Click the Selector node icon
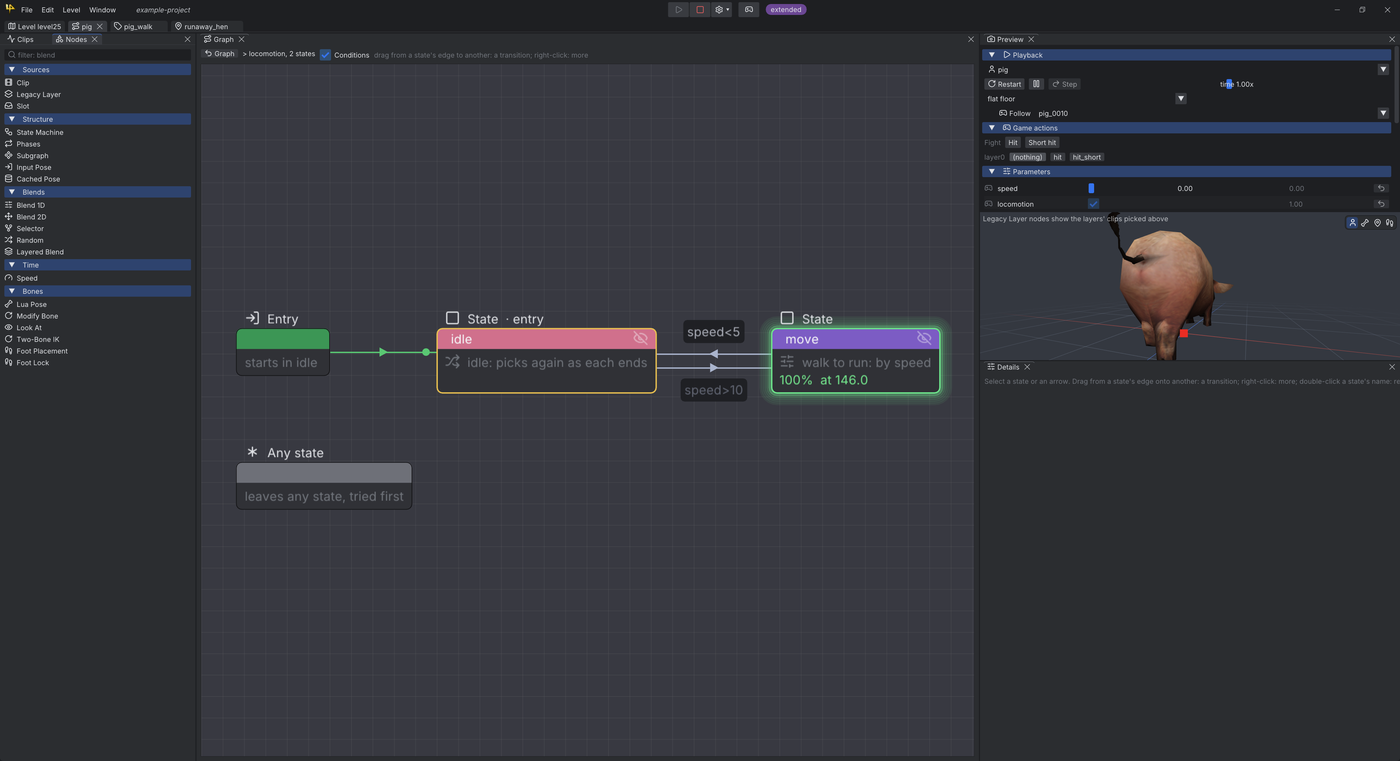 pyautogui.click(x=9, y=228)
